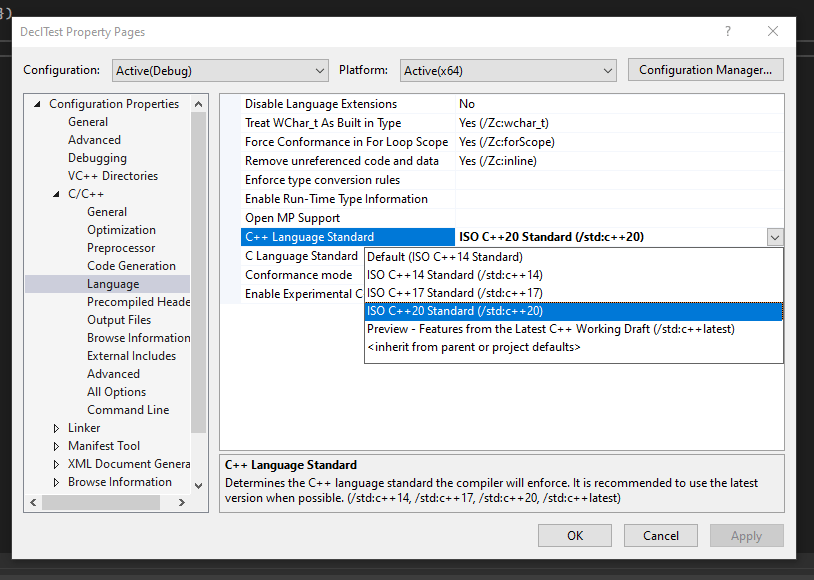Click the horizontal scrollbar right arrow
814x580 pixels.
click(182, 501)
